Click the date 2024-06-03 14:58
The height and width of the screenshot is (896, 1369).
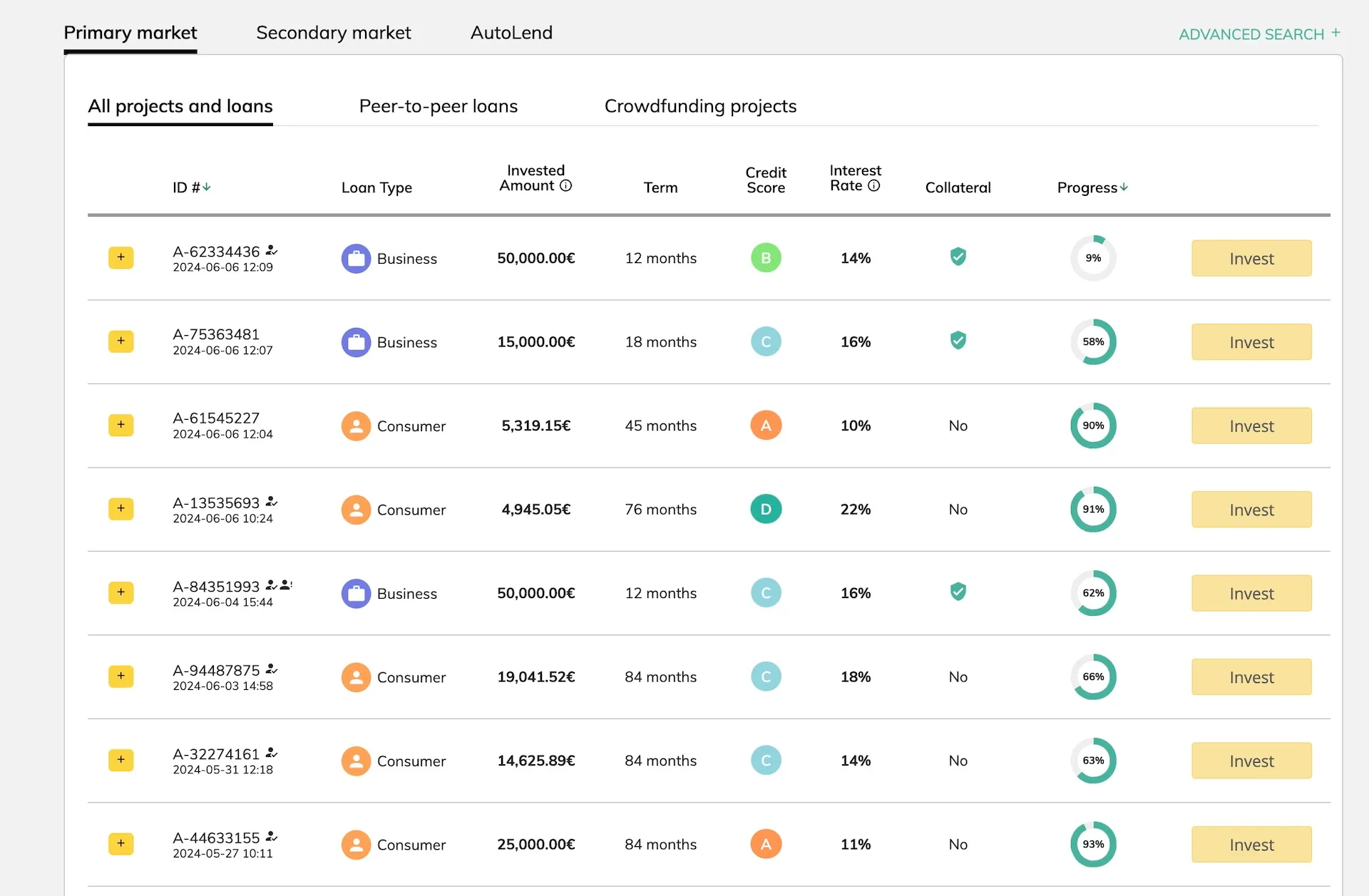click(222, 686)
